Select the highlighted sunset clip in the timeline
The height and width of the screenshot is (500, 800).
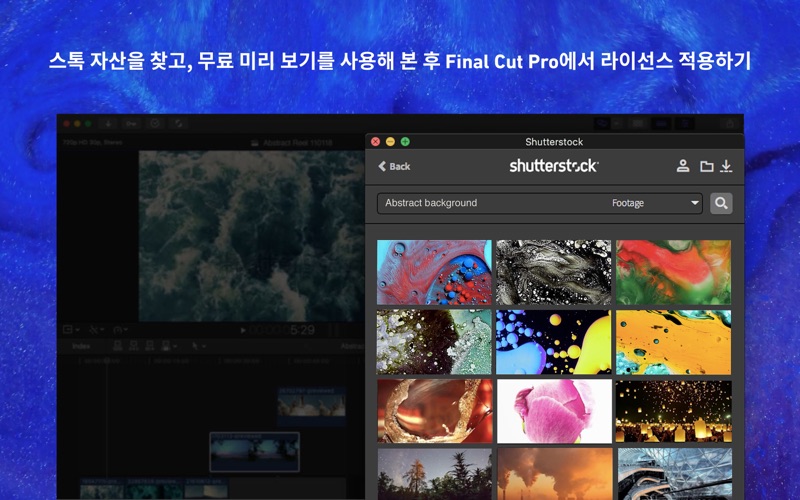tap(255, 452)
